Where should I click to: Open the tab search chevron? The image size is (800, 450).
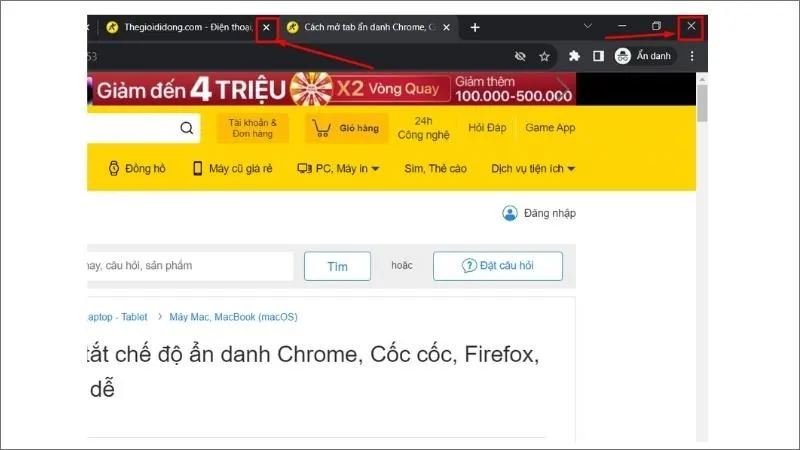(588, 26)
